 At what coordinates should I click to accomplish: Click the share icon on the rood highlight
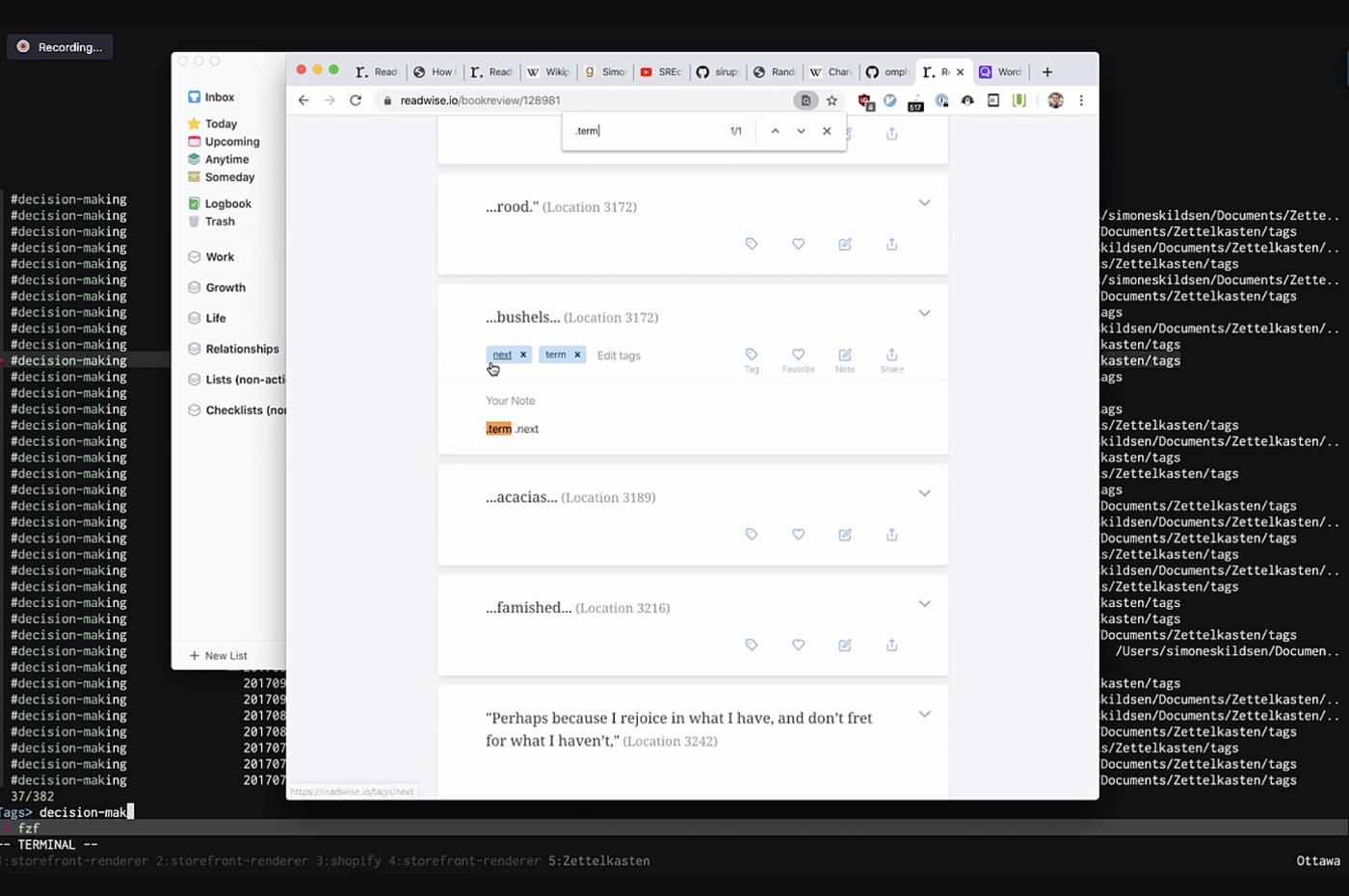pos(892,244)
